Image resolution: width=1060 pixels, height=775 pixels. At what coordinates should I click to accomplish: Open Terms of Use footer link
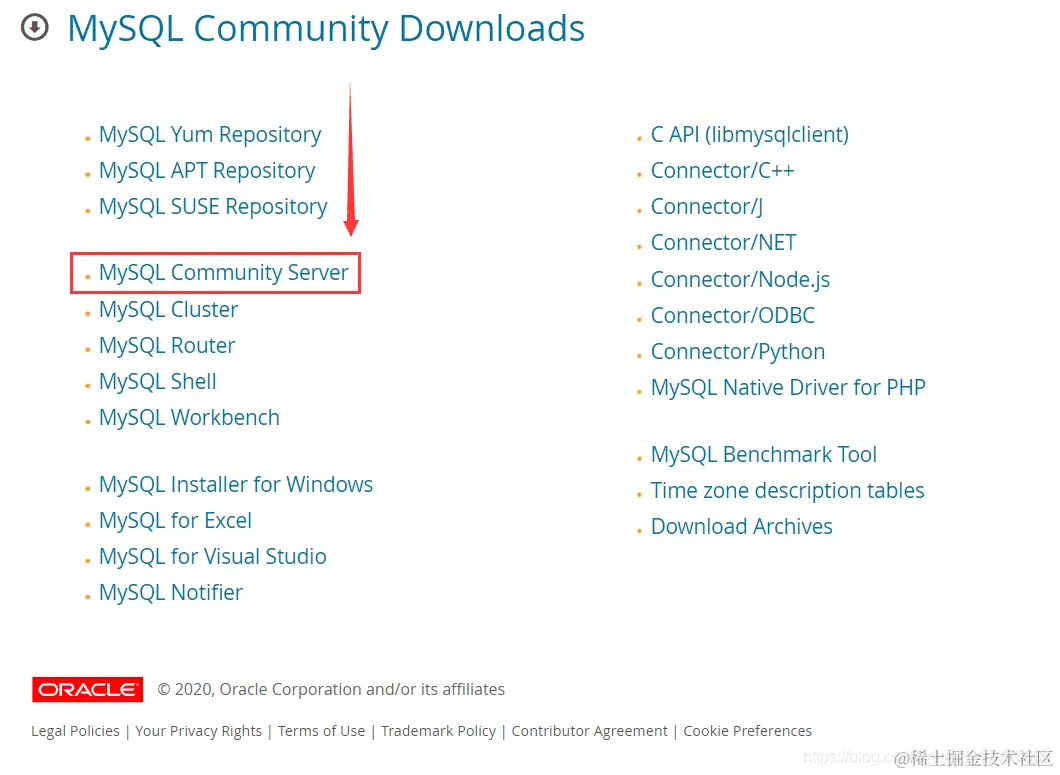[x=321, y=731]
